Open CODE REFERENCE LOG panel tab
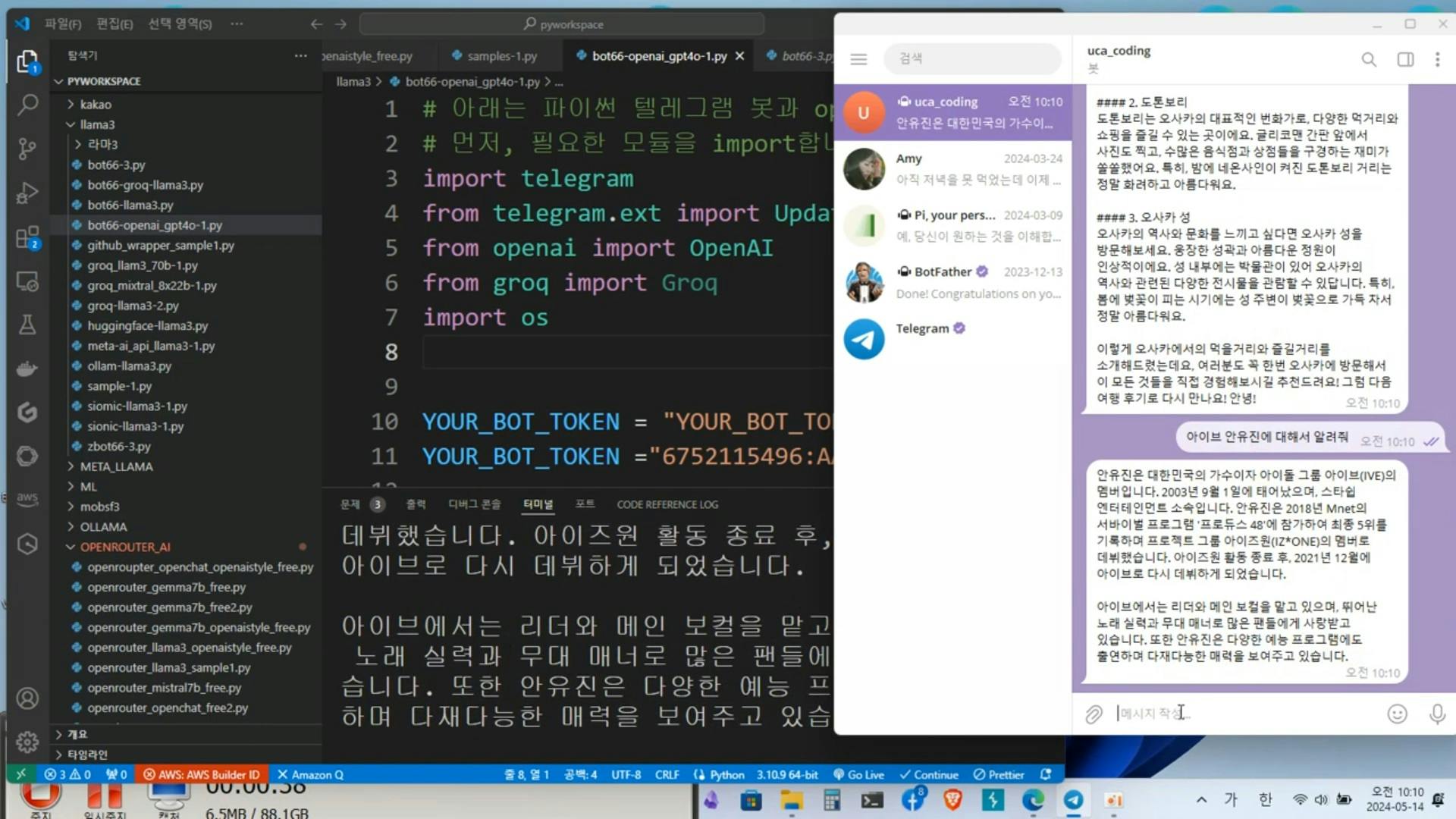The image size is (1456, 819). [x=667, y=504]
